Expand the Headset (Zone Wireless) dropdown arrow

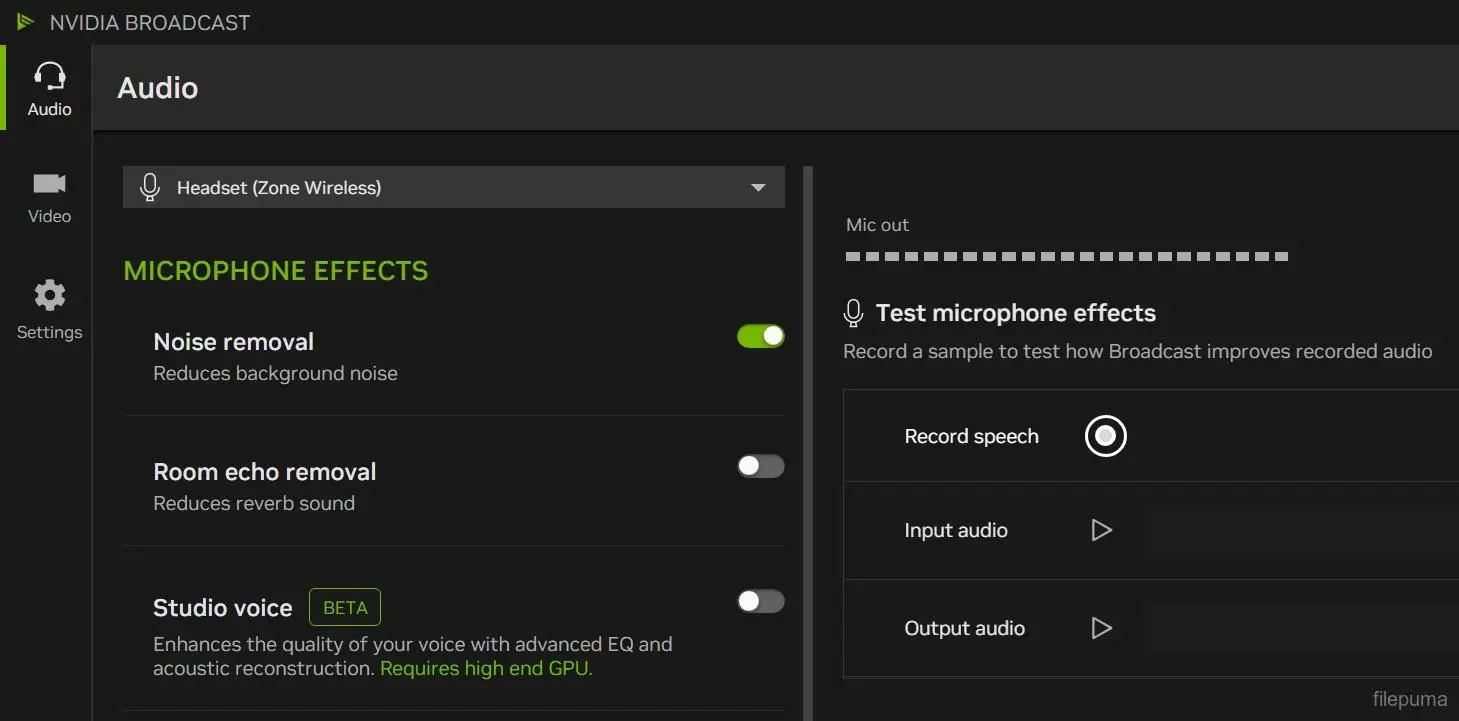[758, 187]
